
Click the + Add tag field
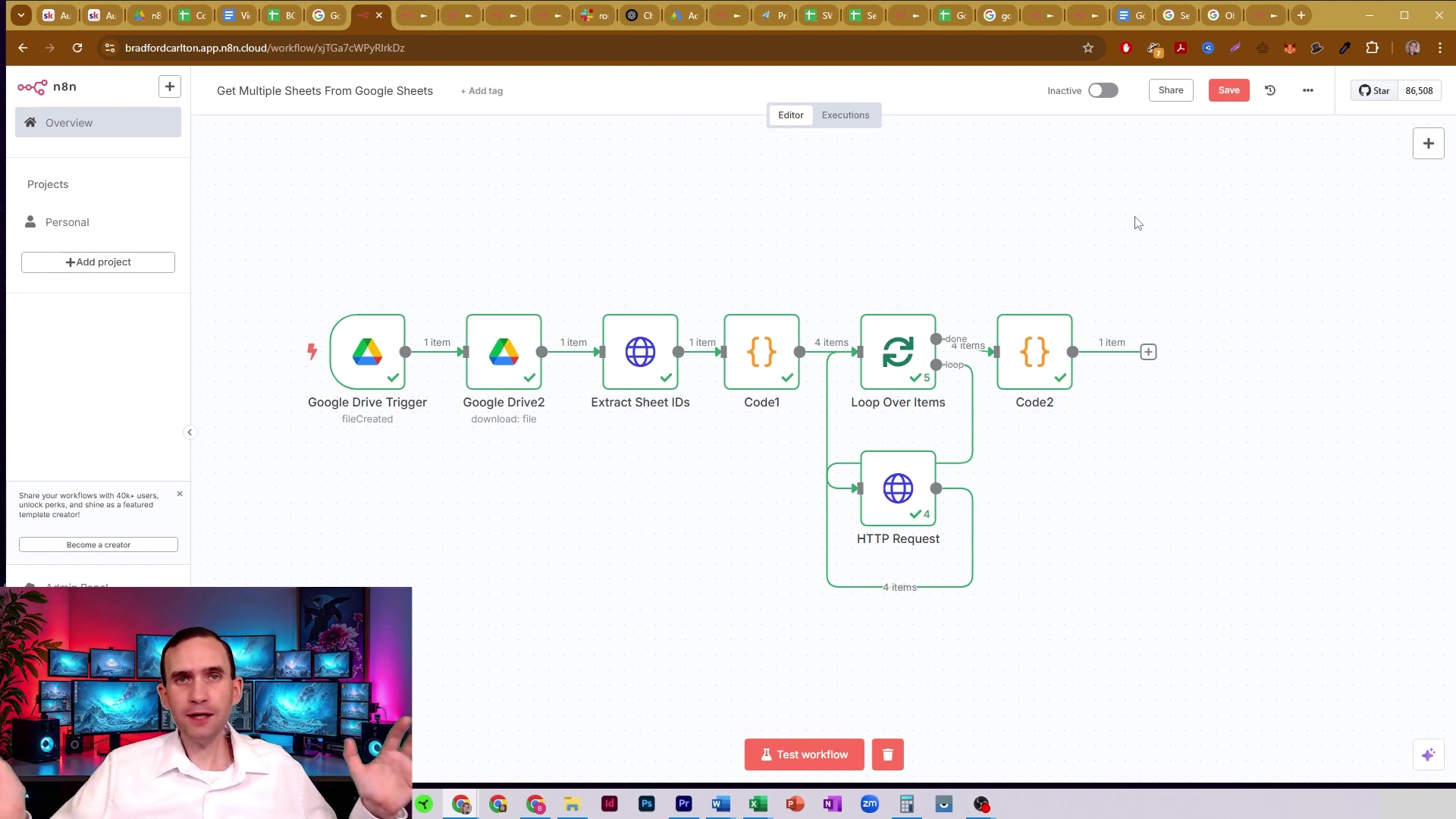coord(482,91)
